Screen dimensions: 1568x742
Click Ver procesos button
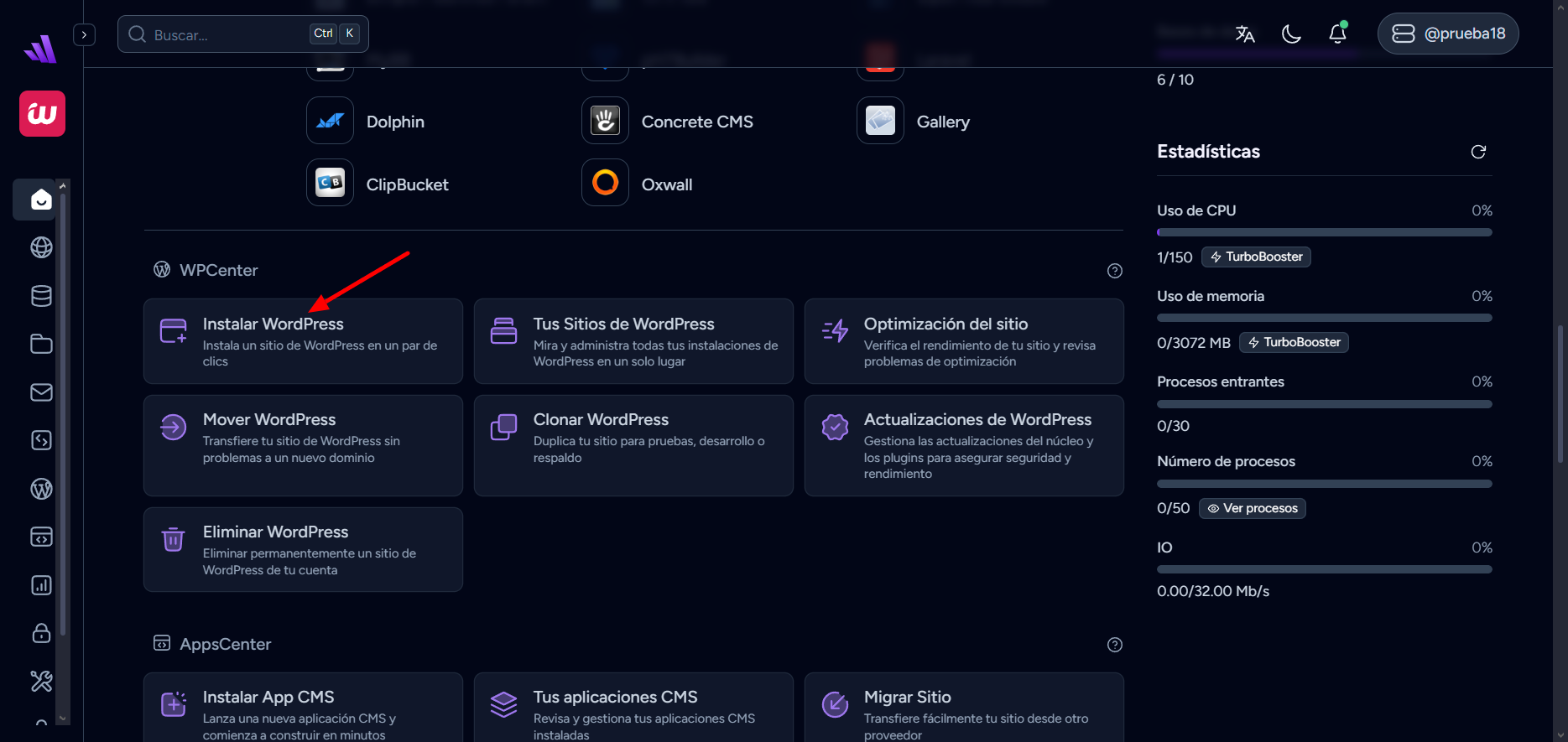coord(1252,508)
